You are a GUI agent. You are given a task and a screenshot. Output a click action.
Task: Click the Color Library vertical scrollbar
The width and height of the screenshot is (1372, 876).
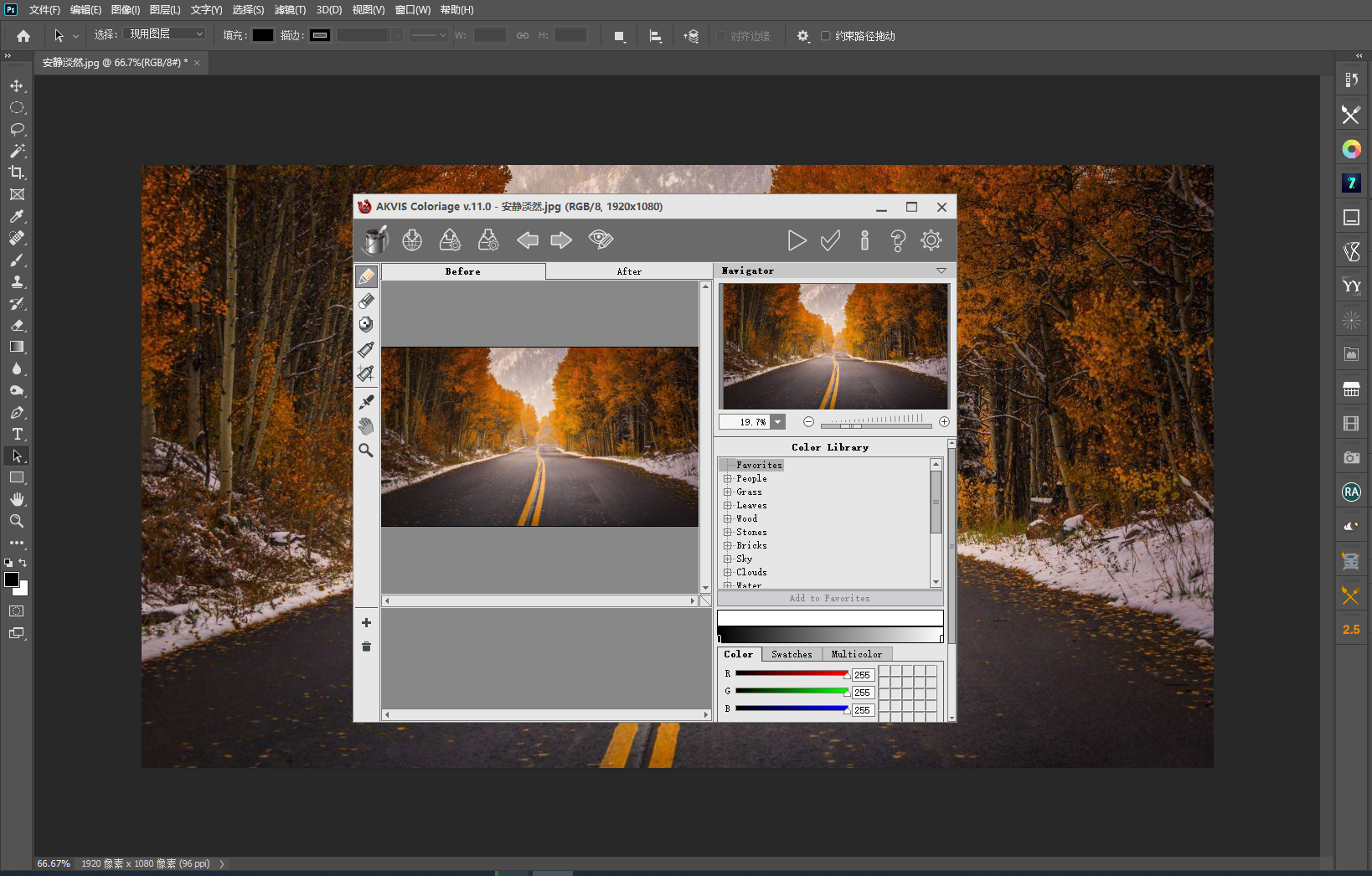coord(936,523)
